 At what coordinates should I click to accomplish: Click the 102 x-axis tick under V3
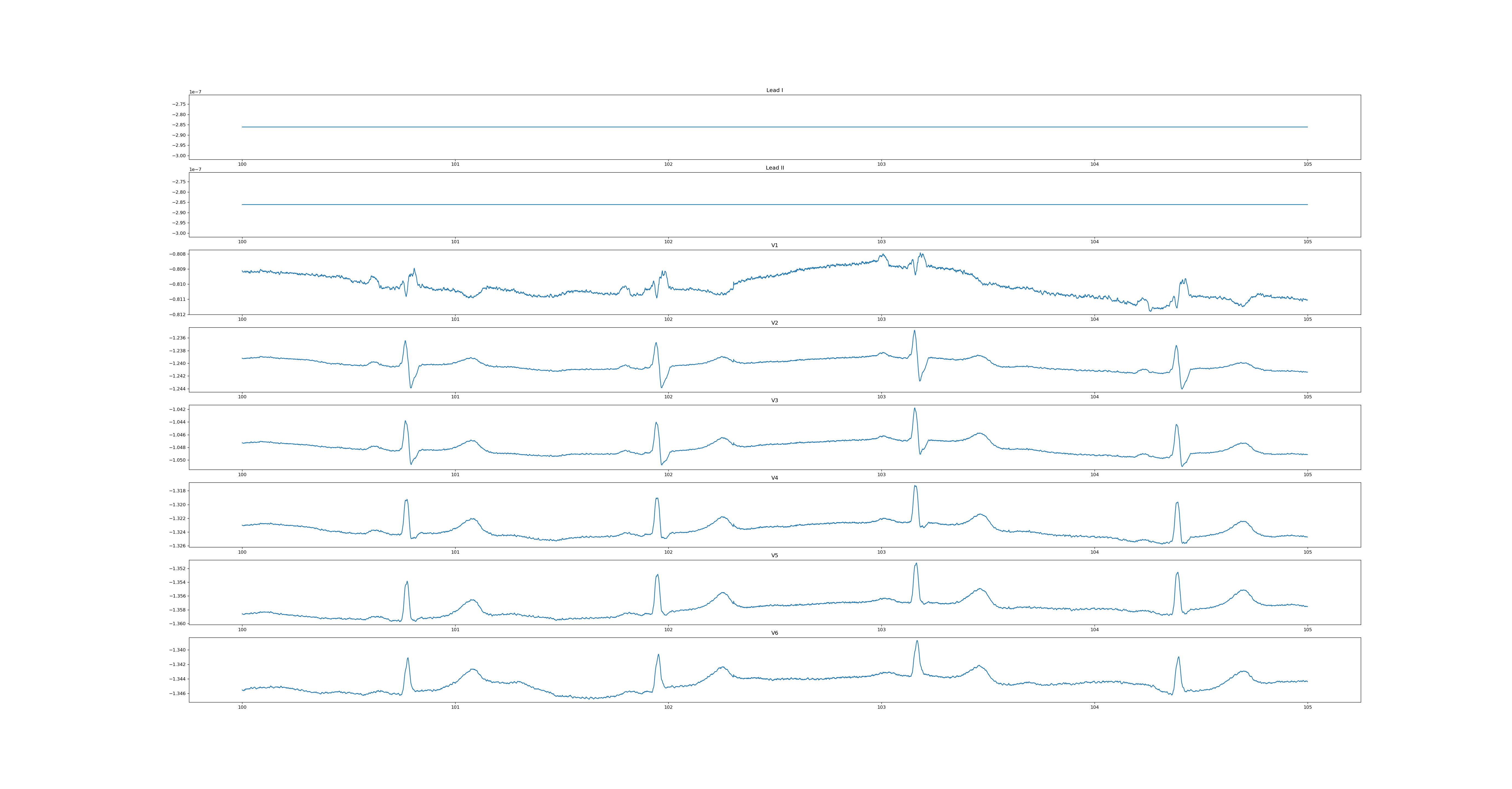pyautogui.click(x=668, y=474)
